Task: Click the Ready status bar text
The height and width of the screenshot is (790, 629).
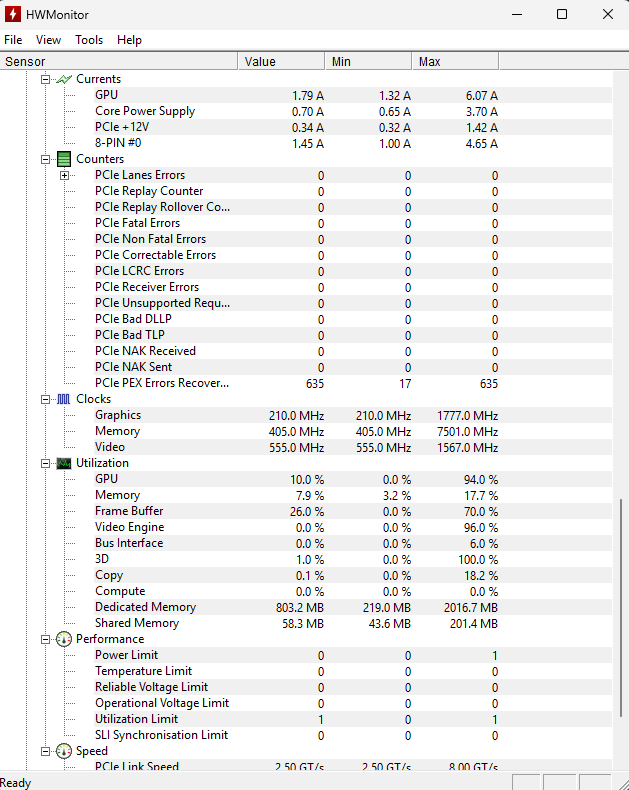Action: [x=16, y=783]
